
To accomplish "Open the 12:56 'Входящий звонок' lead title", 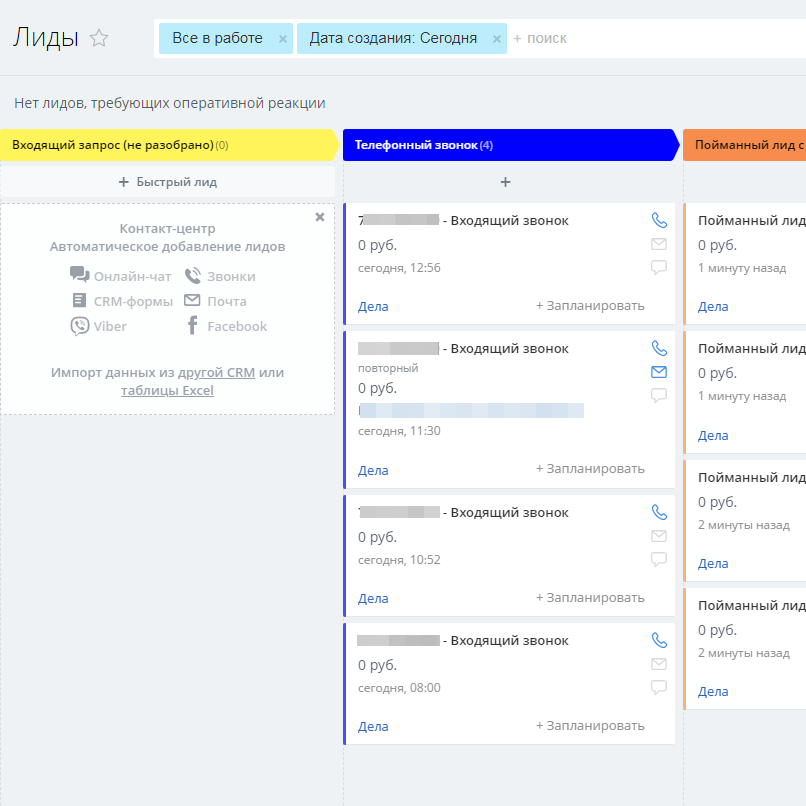I will [463, 221].
